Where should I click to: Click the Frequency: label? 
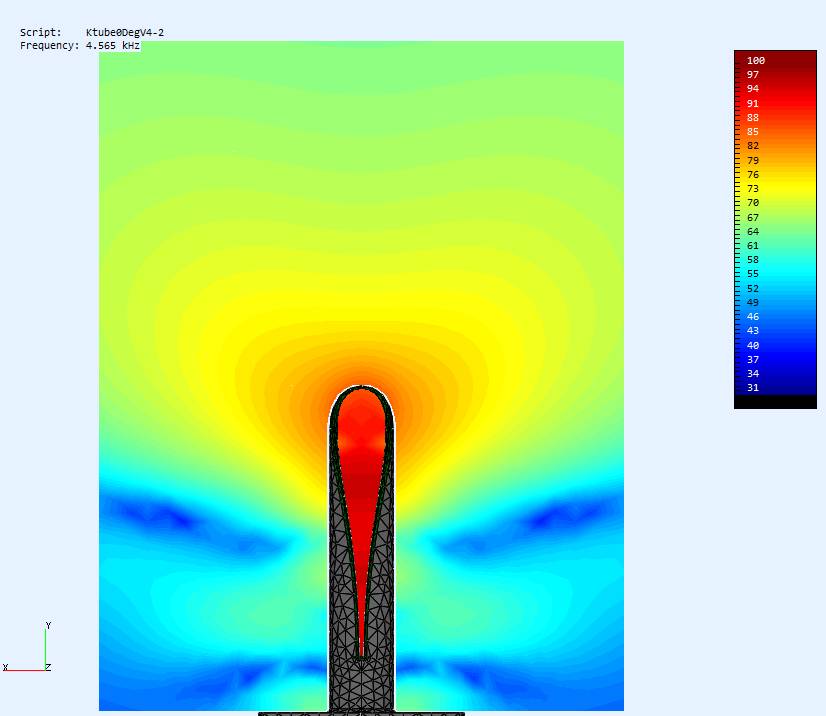(50, 46)
